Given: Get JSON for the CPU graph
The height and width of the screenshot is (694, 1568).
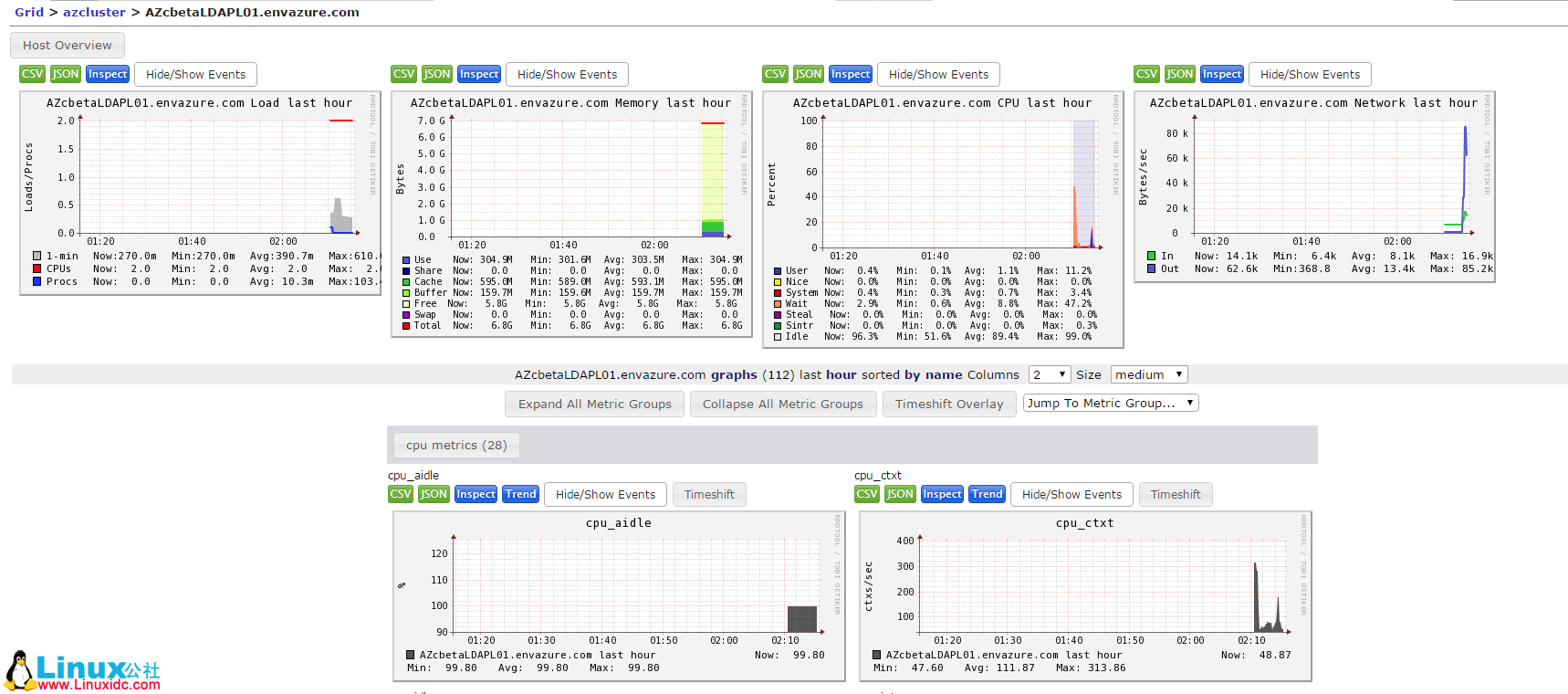Looking at the screenshot, I should pyautogui.click(x=809, y=74).
